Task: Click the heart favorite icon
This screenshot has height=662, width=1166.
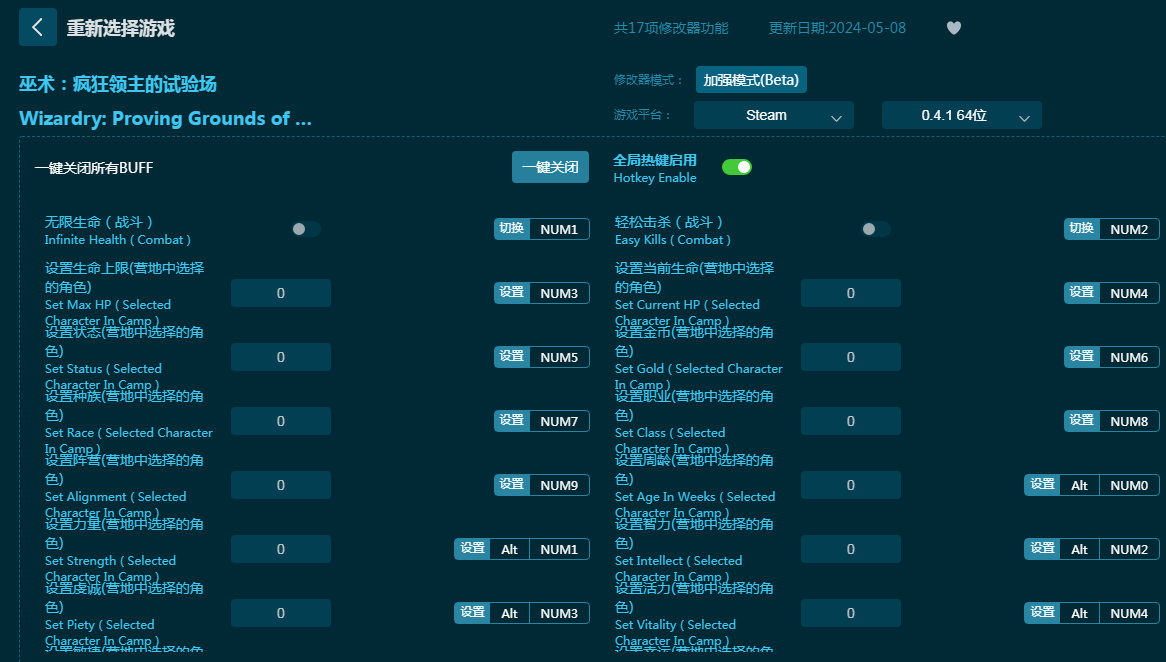Action: (x=954, y=28)
